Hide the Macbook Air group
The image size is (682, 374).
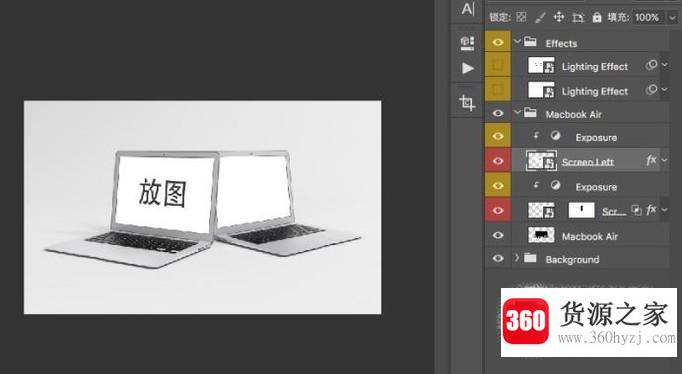tap(498, 114)
